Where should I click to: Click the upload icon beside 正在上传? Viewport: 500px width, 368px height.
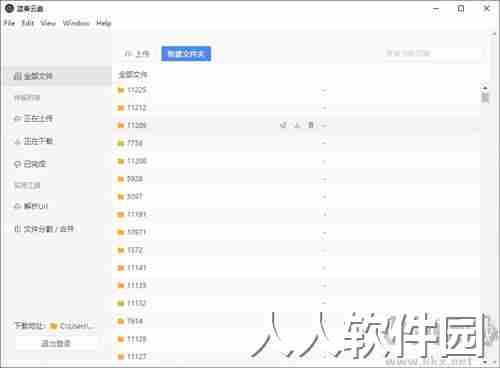tap(17, 119)
